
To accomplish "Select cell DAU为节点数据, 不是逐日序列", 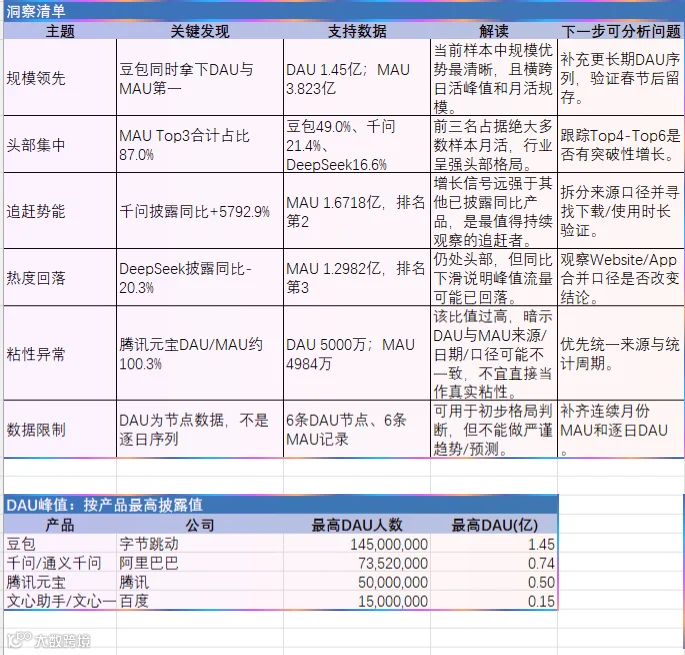I will (200, 429).
